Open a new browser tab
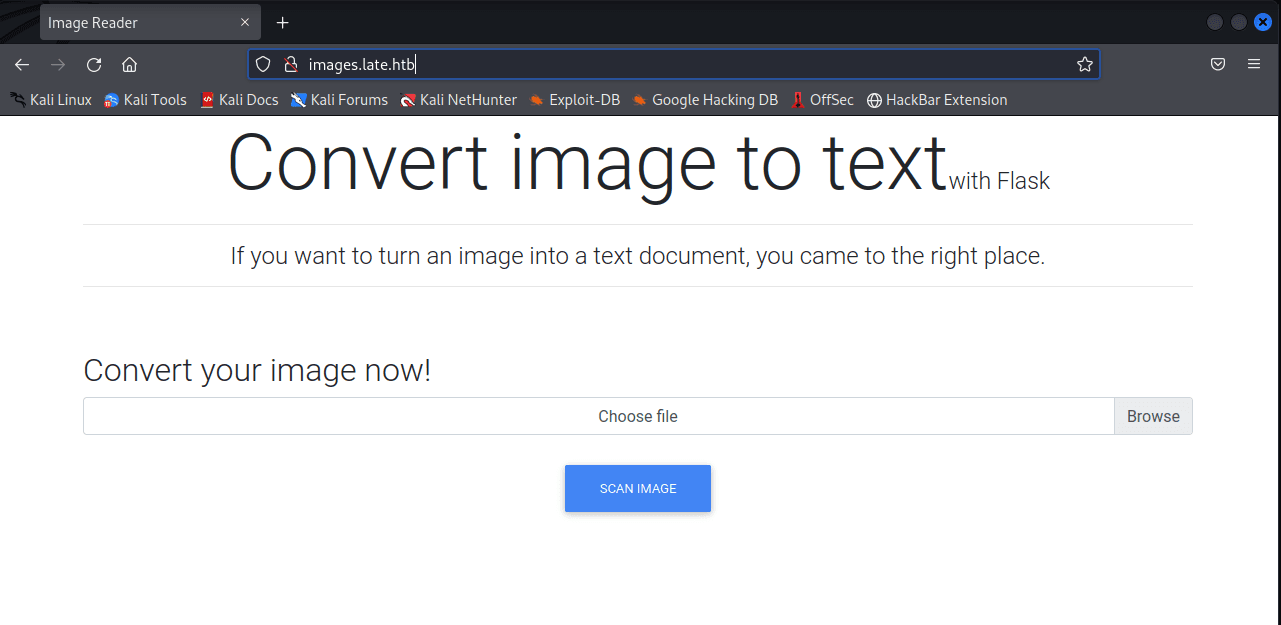This screenshot has height=625, width=1281. pos(282,21)
